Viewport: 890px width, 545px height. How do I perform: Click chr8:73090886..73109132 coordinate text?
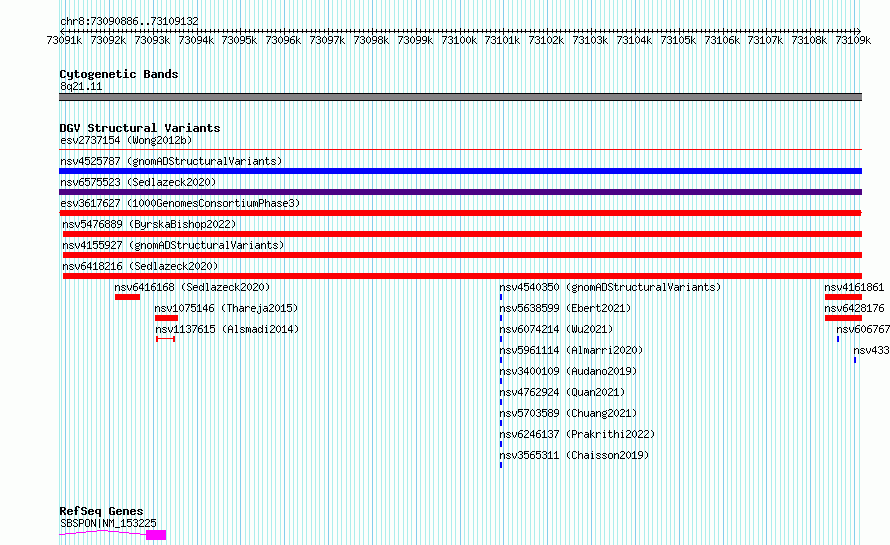tap(129, 22)
